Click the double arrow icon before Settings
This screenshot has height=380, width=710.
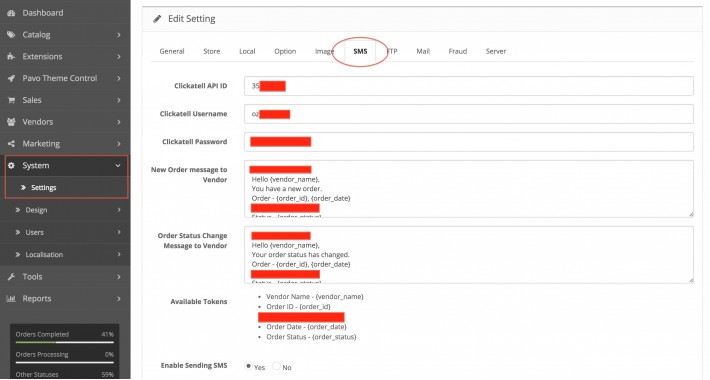tap(24, 188)
